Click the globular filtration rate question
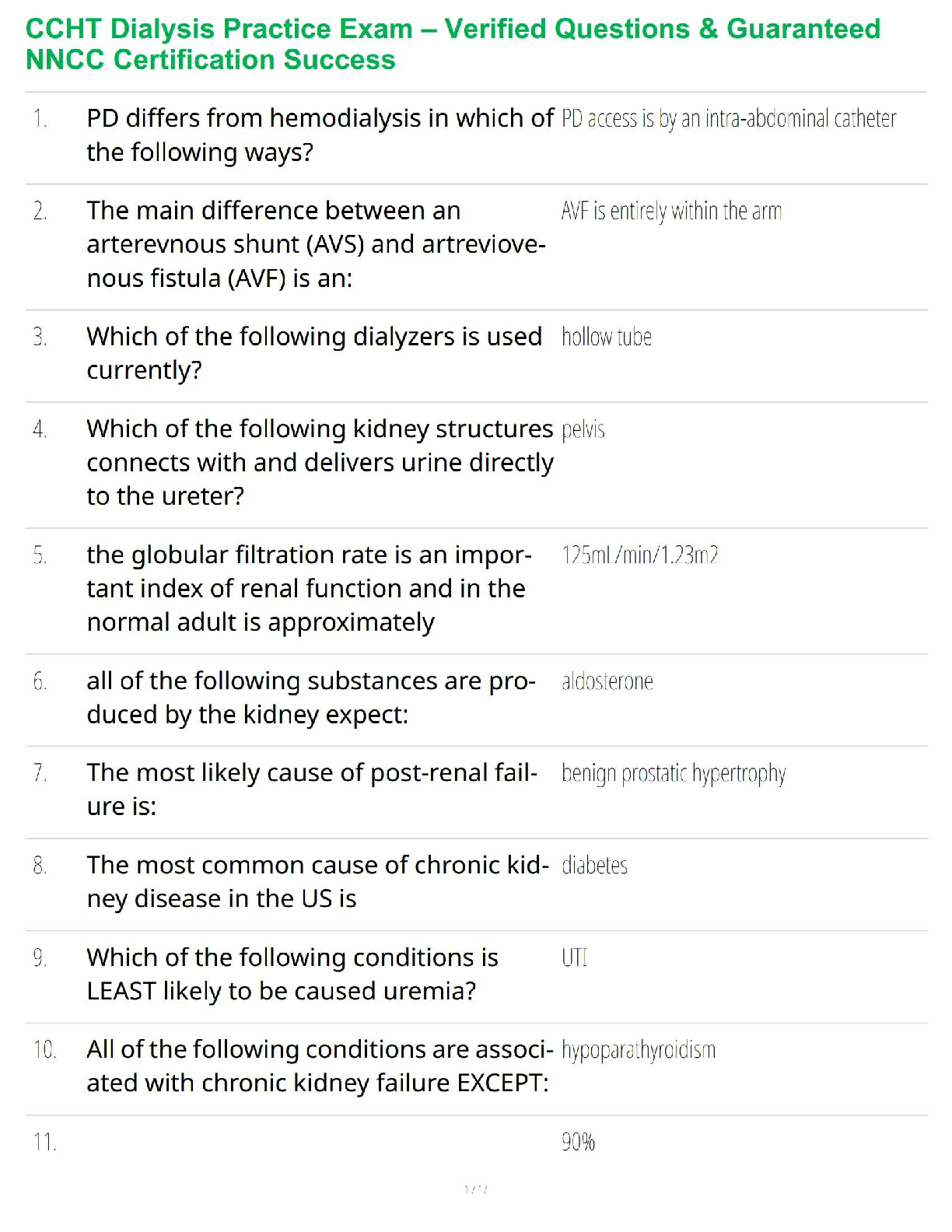The height and width of the screenshot is (1232, 952). pos(309,588)
